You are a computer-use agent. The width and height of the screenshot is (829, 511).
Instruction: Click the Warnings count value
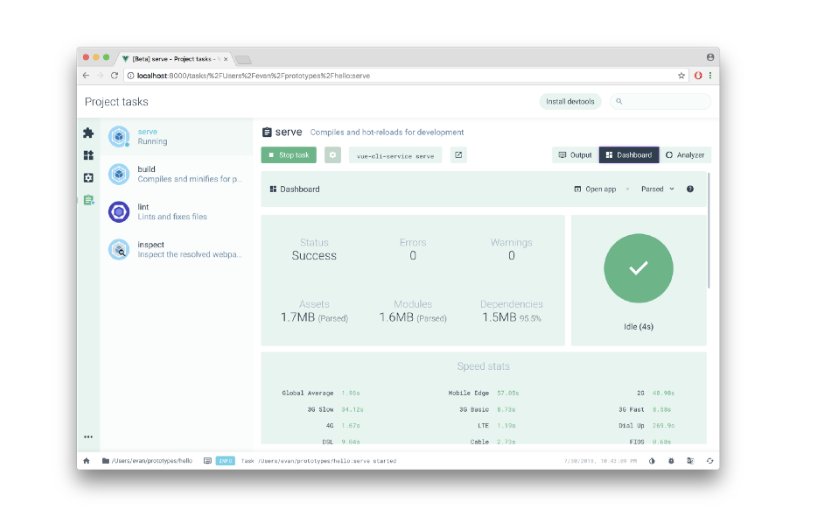[511, 256]
